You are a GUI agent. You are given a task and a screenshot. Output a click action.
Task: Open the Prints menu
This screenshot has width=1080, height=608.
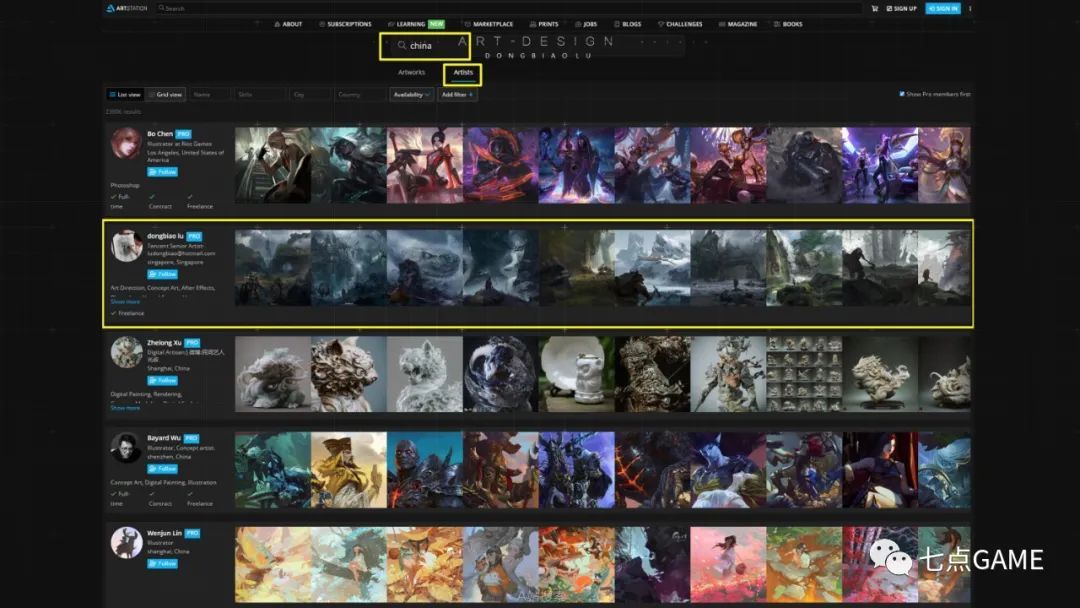(543, 24)
